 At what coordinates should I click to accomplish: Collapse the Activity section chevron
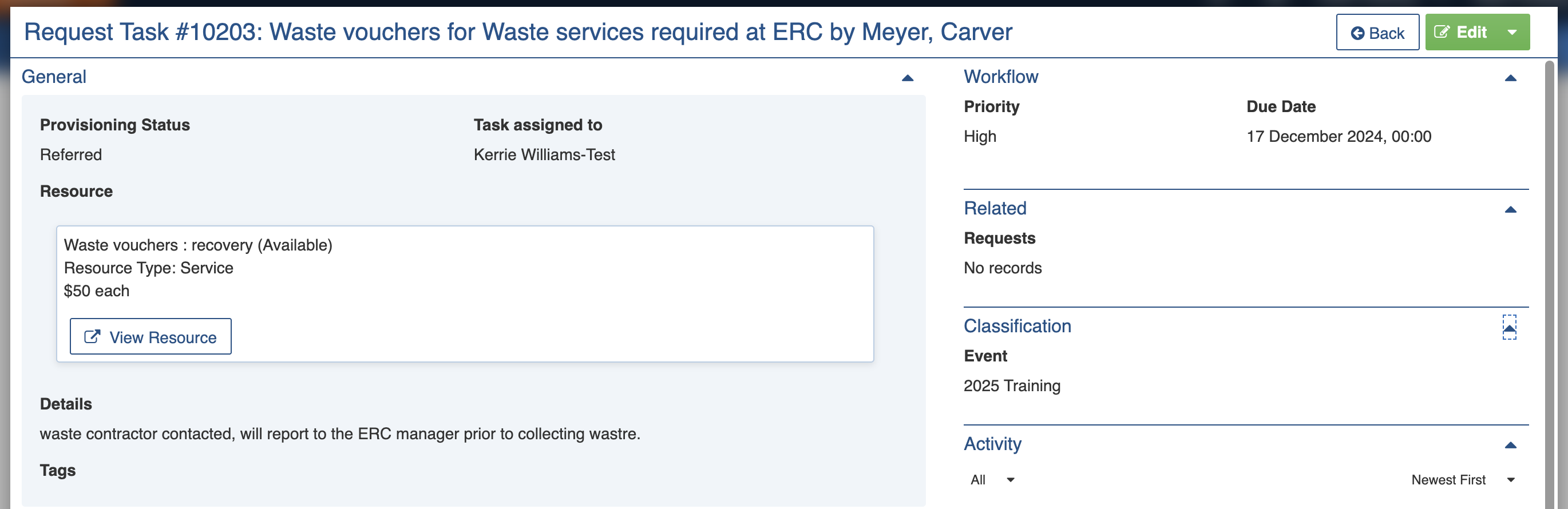[x=1510, y=445]
